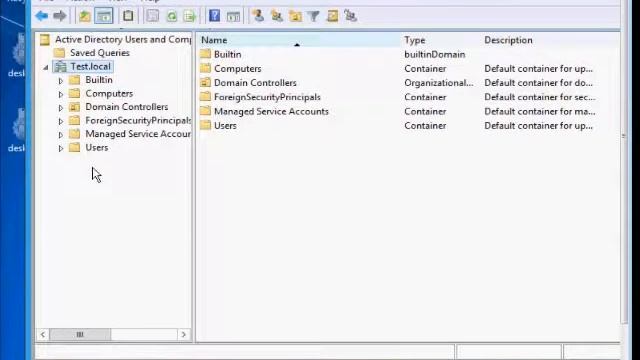
Task: Select the Computers row in the list
Action: click(238, 69)
